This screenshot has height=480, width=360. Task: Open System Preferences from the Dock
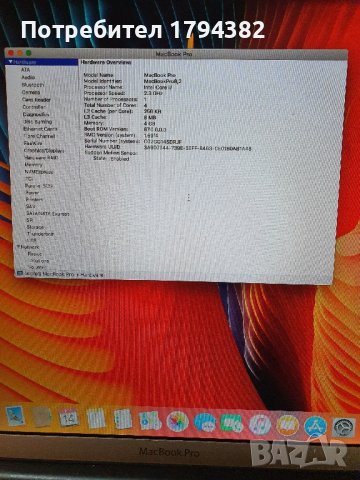[343, 428]
